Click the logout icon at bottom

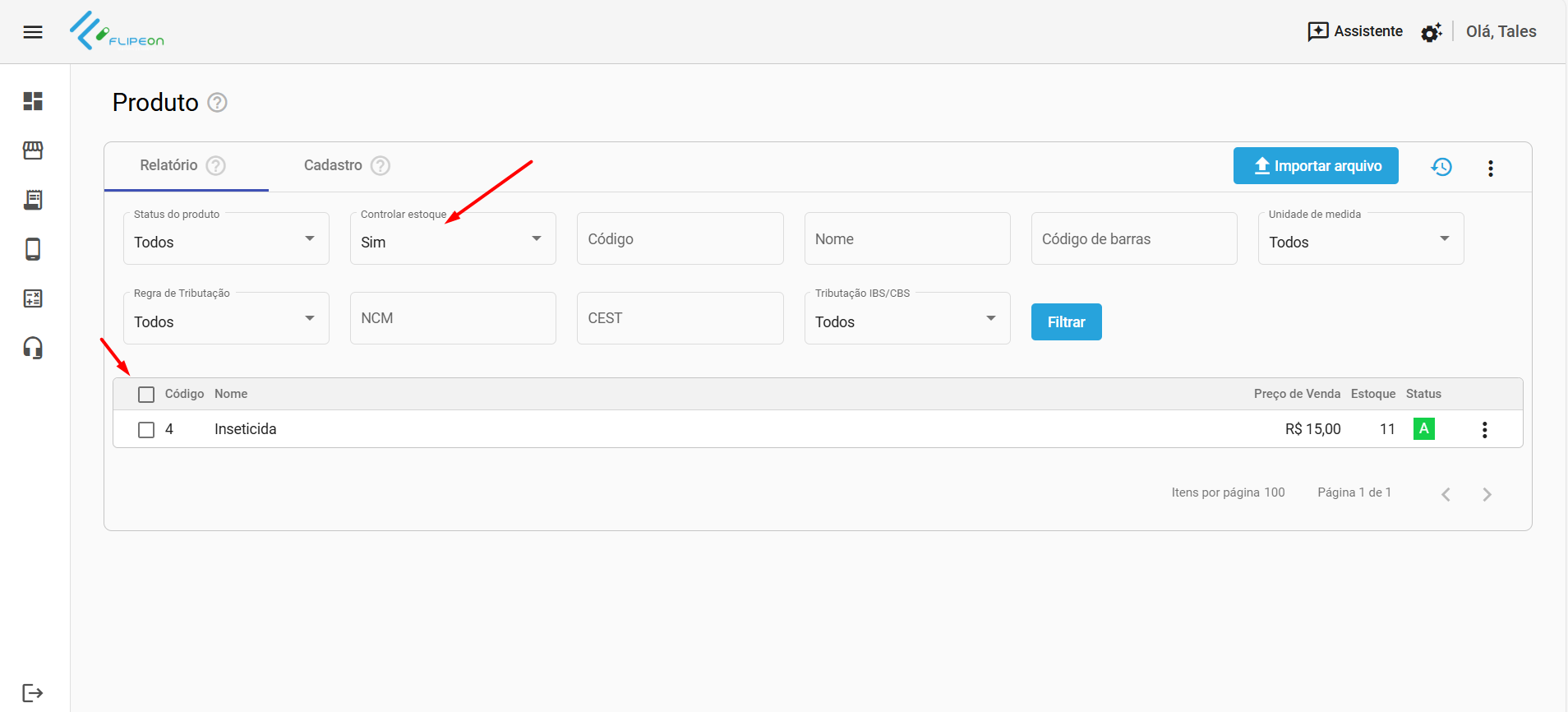pos(33,693)
